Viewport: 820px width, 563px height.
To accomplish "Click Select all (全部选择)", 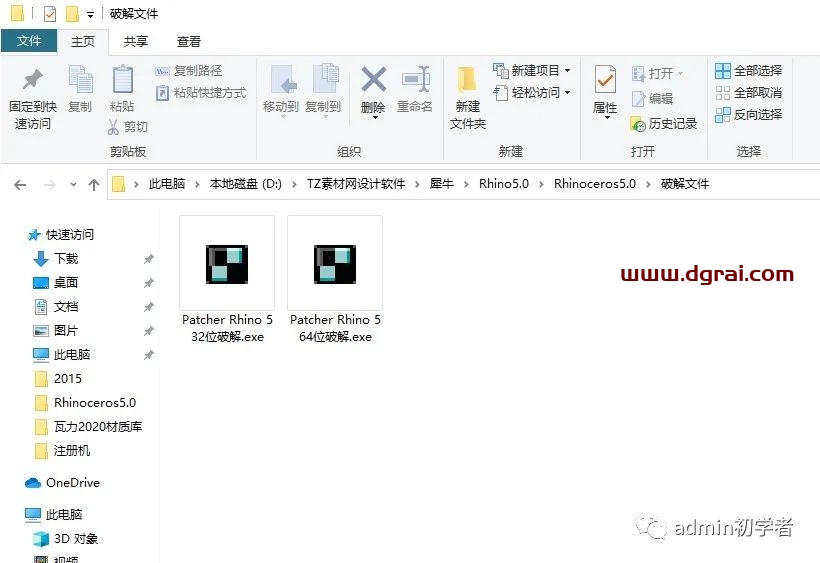I will click(x=748, y=71).
